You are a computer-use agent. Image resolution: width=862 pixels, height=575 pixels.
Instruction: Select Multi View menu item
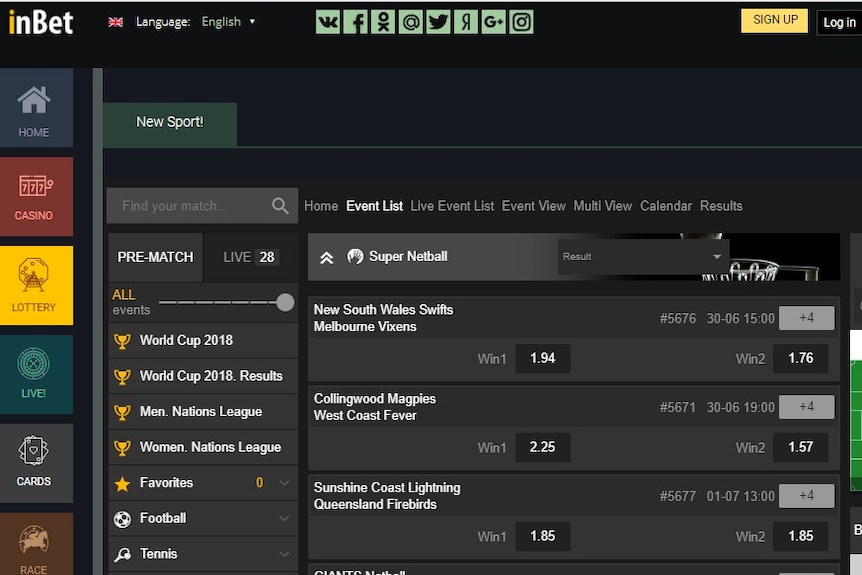(603, 206)
